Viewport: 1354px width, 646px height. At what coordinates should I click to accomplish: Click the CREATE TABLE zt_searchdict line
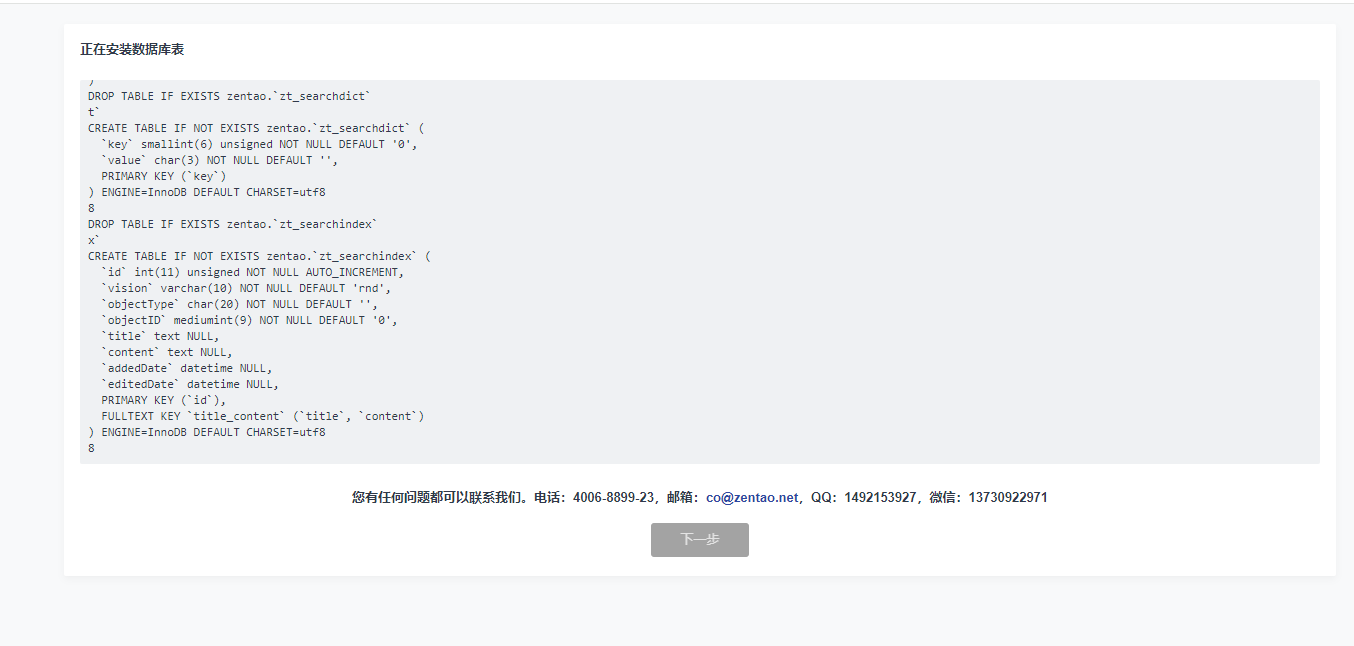[256, 128]
